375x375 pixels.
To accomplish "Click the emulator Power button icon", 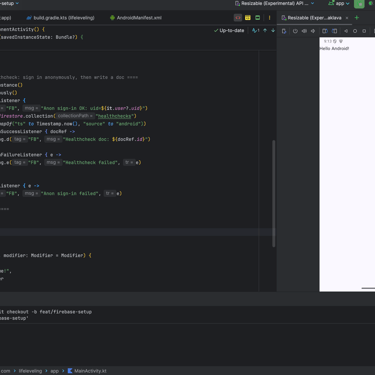I will click(295, 31).
